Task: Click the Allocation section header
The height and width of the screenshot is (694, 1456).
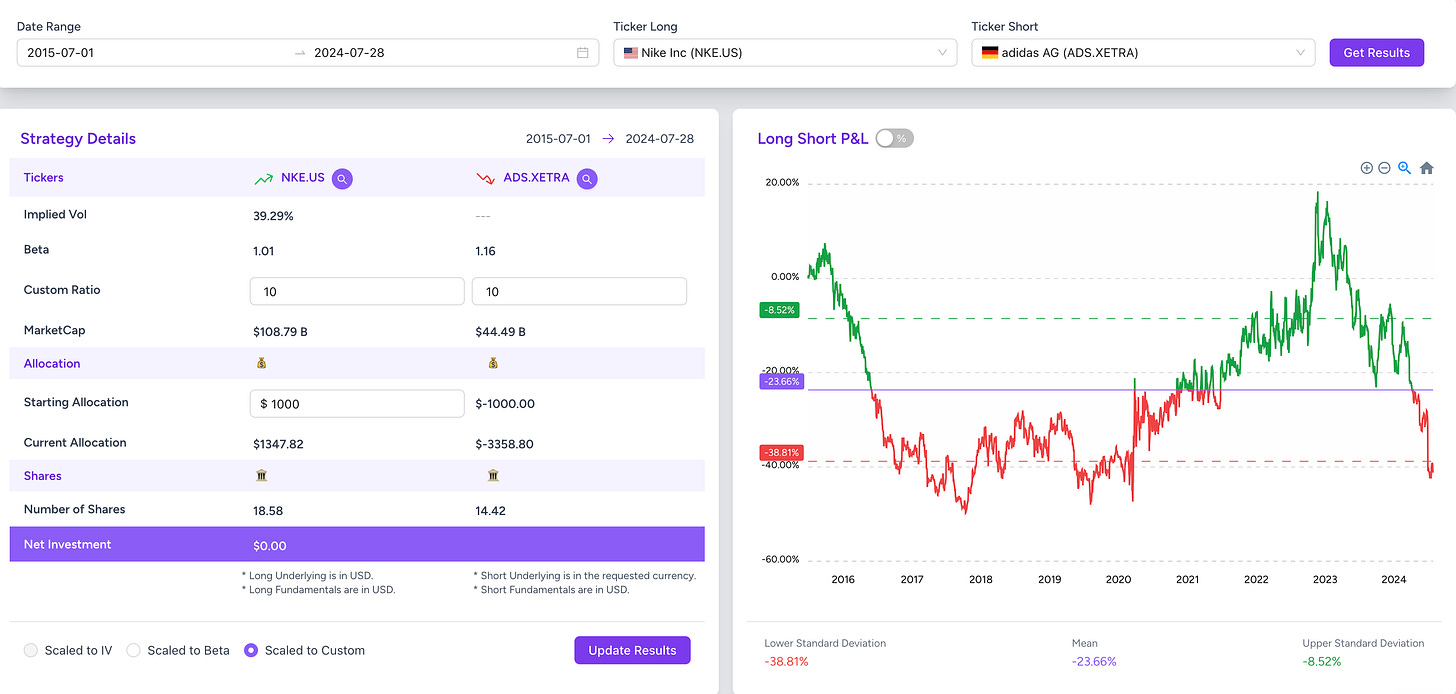Action: (52, 363)
